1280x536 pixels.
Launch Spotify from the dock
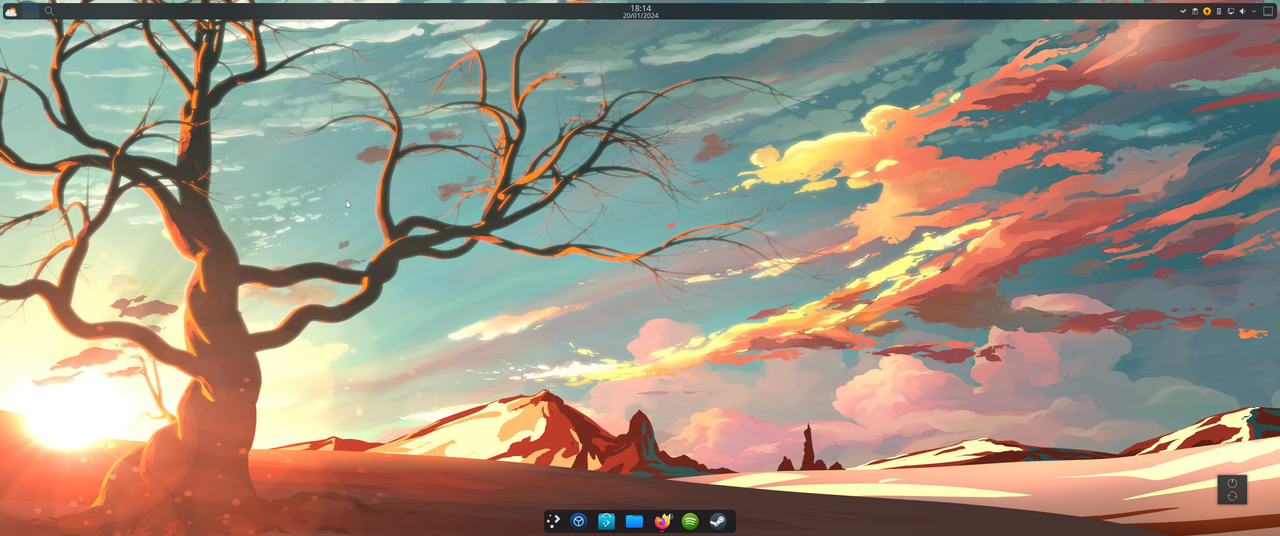coord(690,521)
